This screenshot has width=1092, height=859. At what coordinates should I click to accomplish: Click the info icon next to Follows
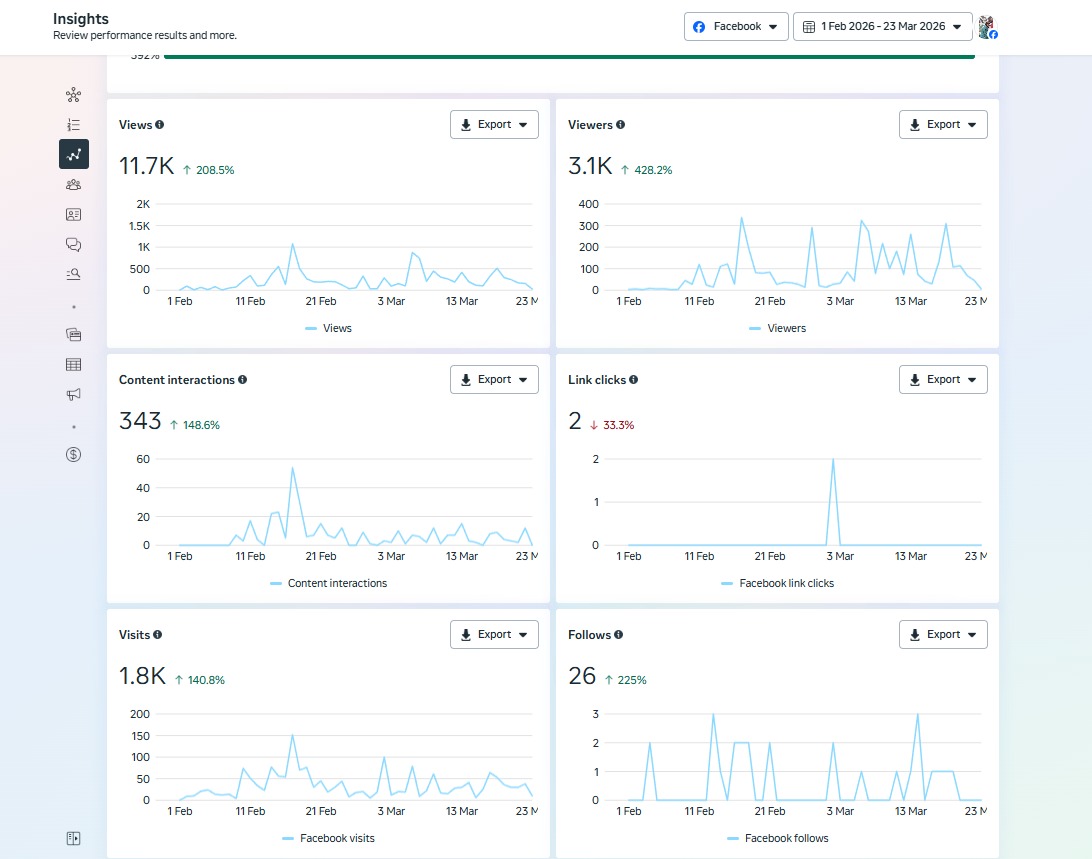[618, 635]
